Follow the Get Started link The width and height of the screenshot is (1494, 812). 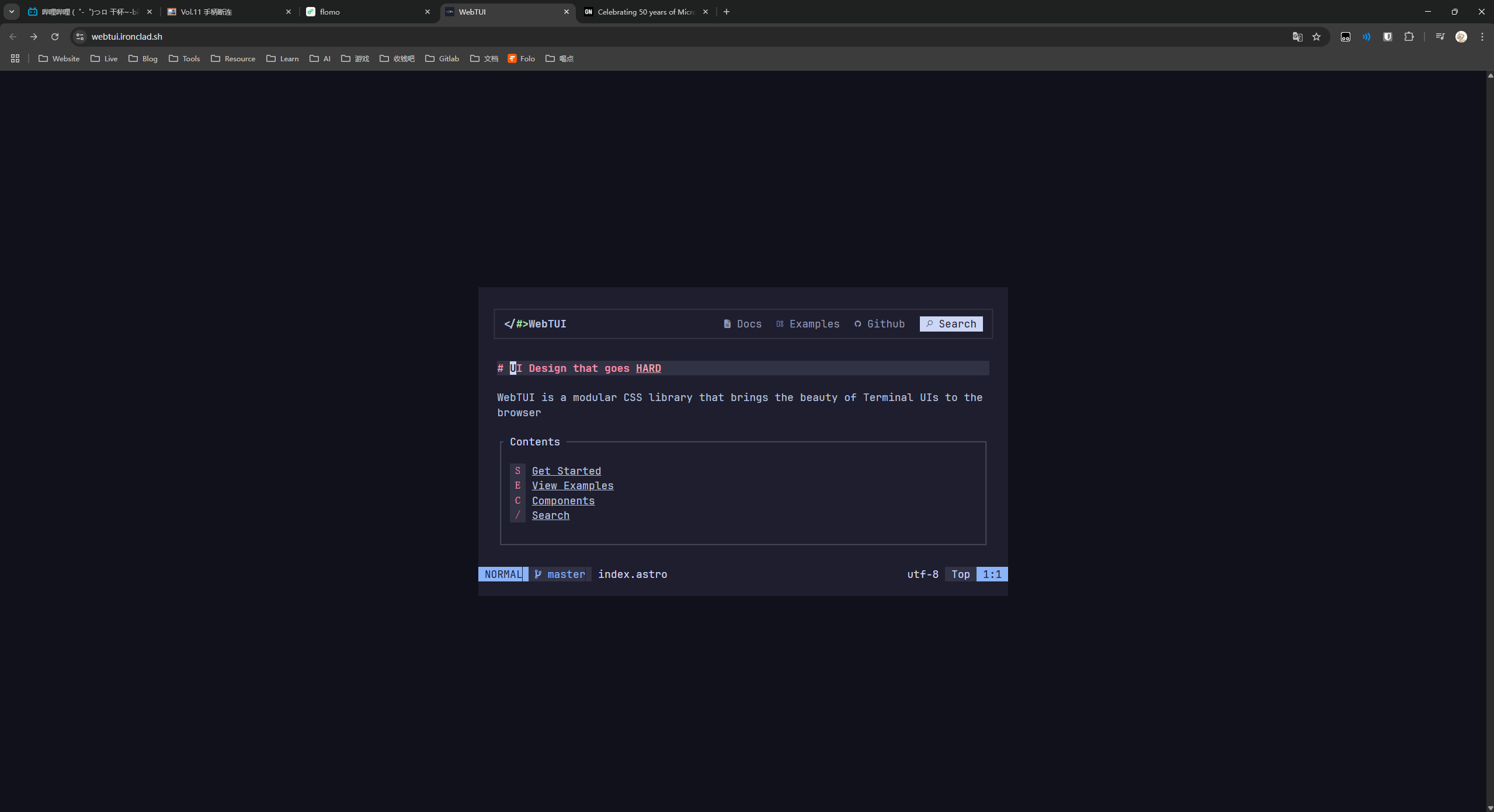566,471
